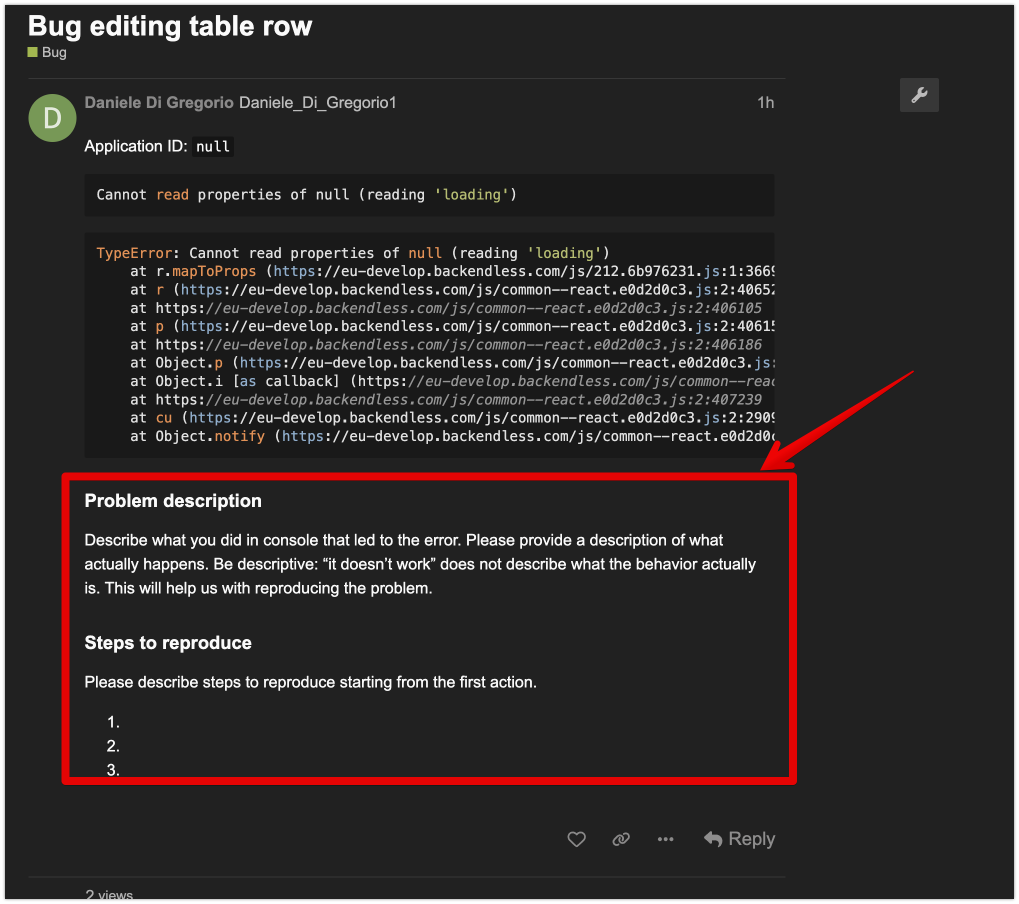Open the wrench admin actions icon
Image resolution: width=1019 pixels, height=904 pixels.
coord(919,96)
